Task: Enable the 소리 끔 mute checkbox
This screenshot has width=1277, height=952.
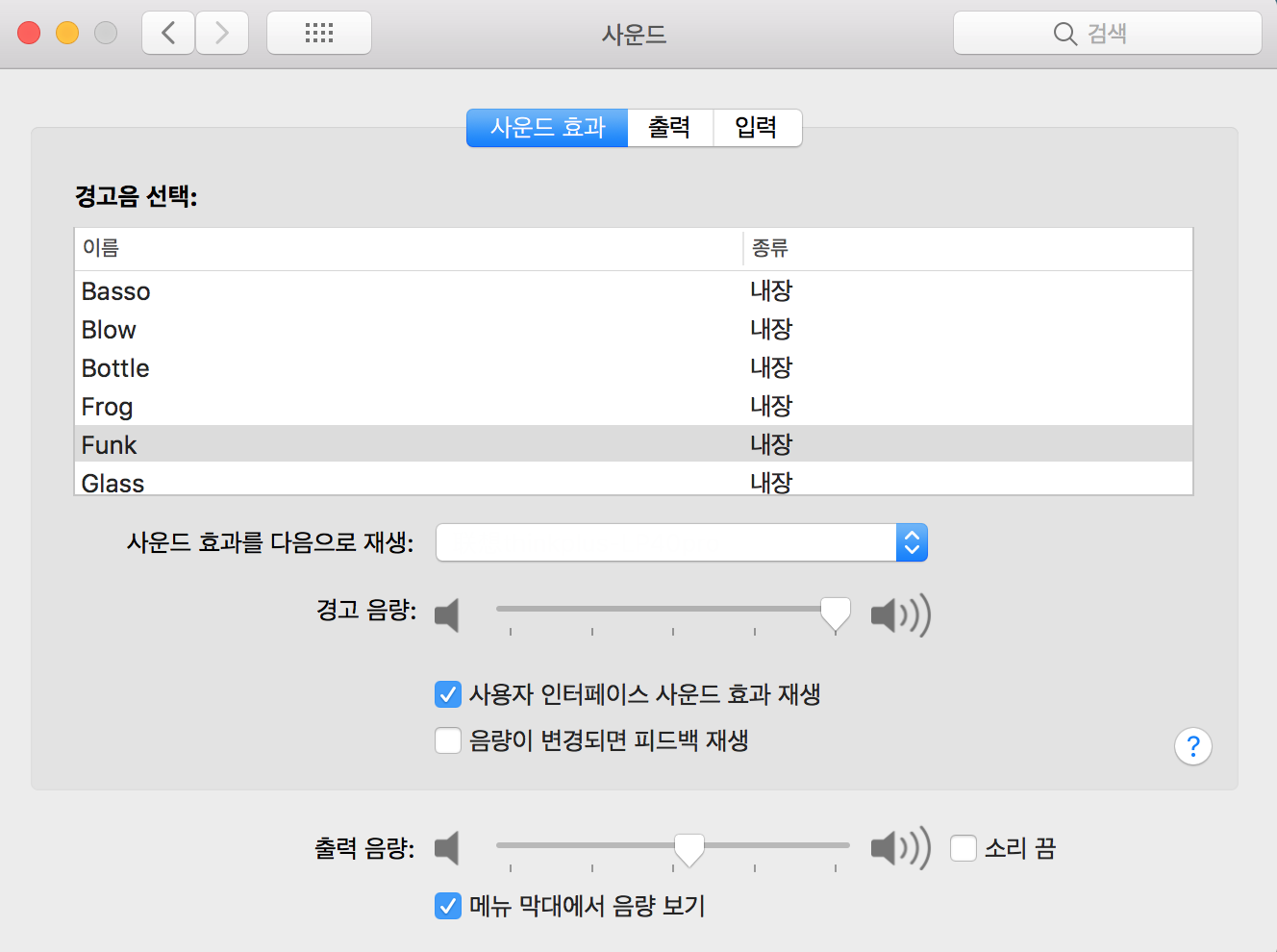Action: coord(964,848)
